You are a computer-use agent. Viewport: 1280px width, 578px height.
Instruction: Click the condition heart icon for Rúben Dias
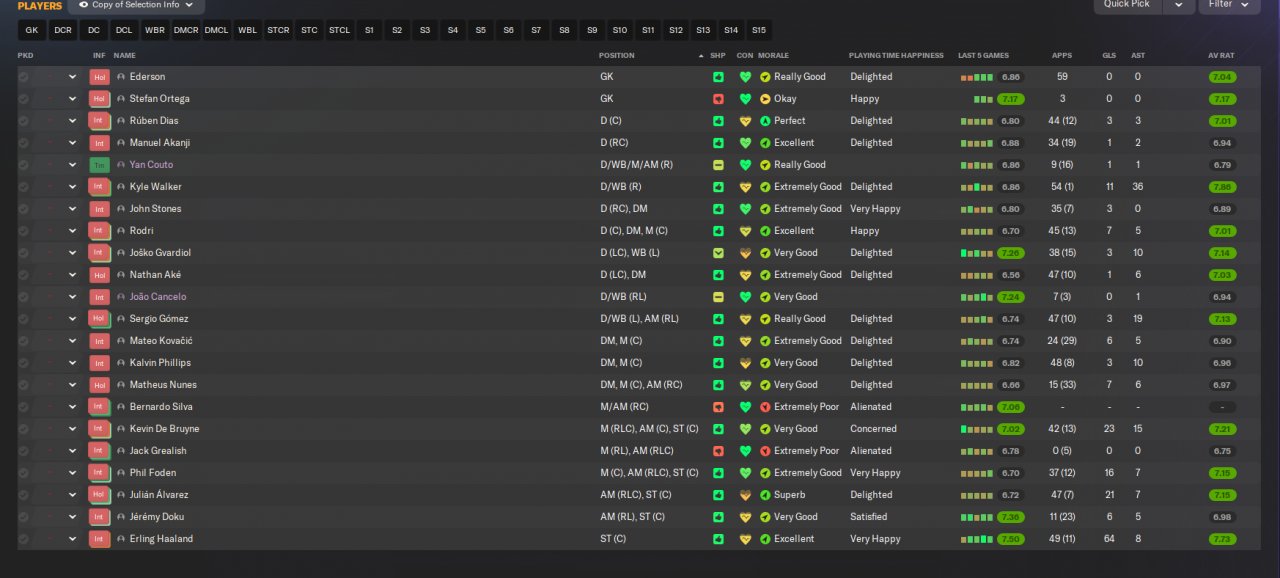(745, 121)
